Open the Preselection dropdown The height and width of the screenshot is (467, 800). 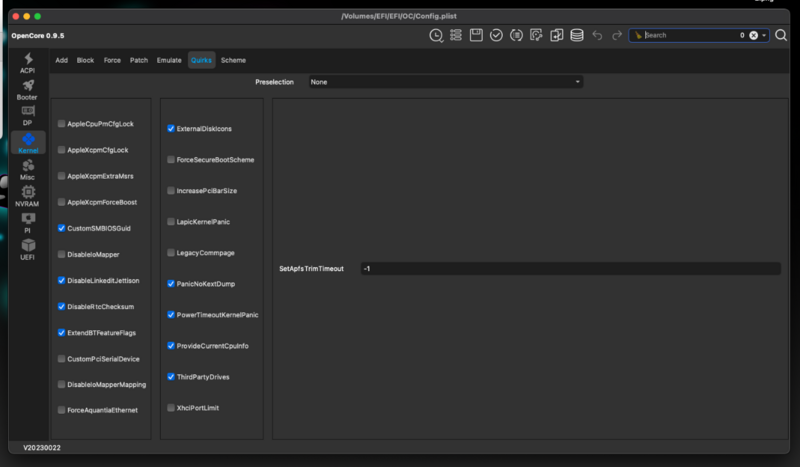pyautogui.click(x=445, y=82)
